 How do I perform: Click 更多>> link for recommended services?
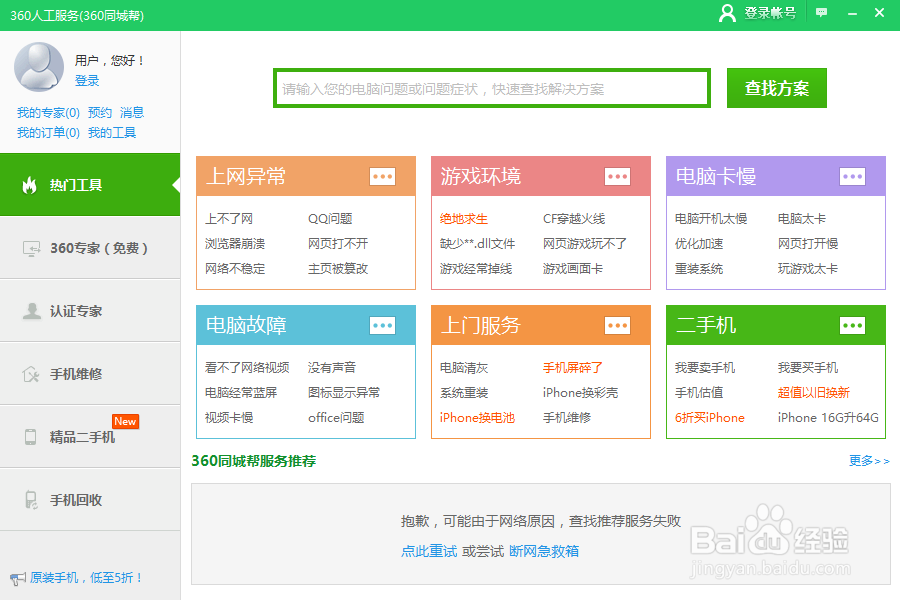pos(869,460)
